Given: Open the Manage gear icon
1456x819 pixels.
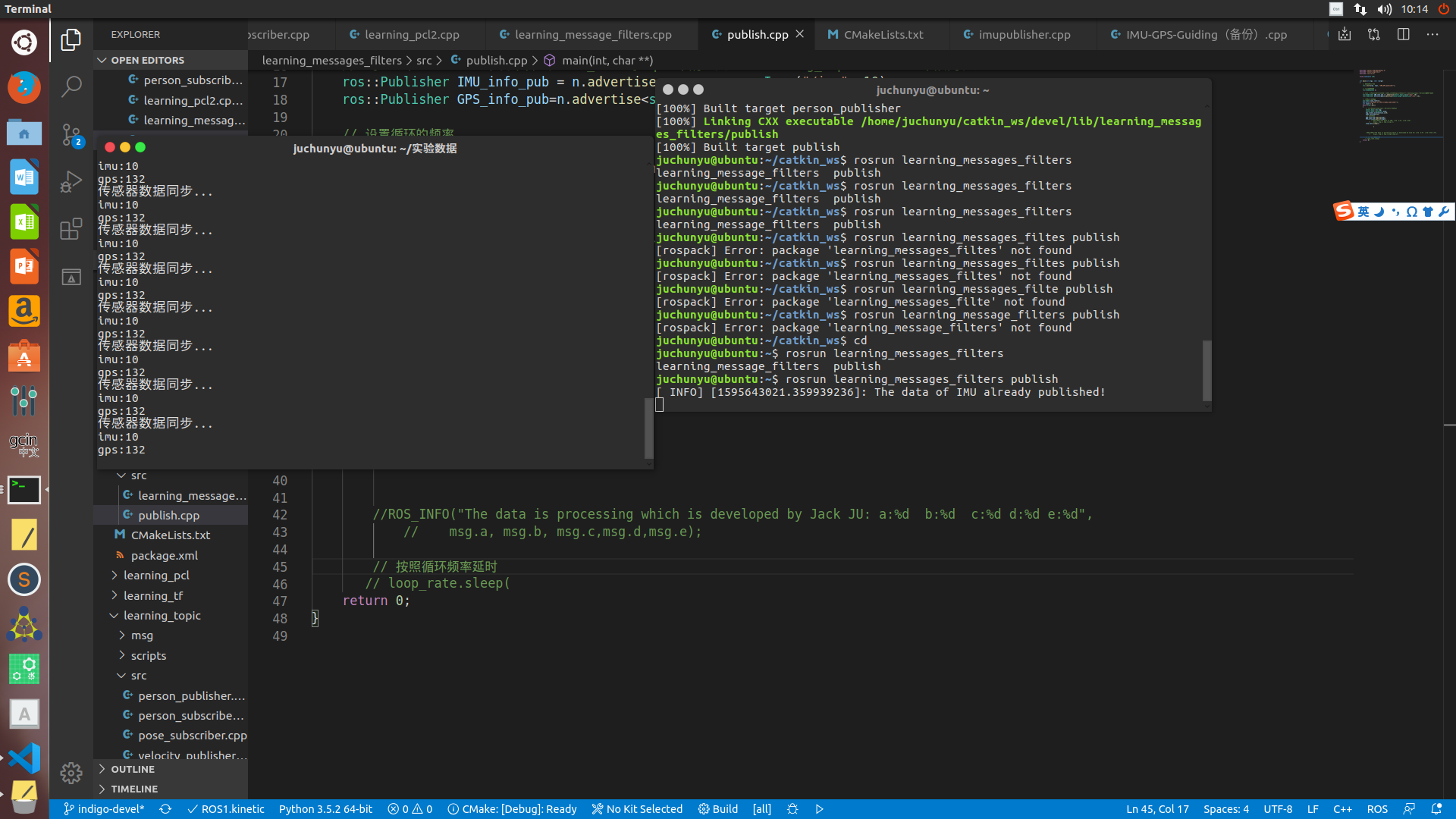Looking at the screenshot, I should 71,773.
